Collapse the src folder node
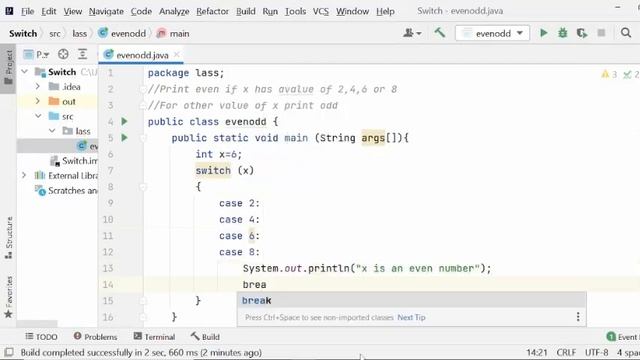The width and height of the screenshot is (640, 360). [38, 116]
